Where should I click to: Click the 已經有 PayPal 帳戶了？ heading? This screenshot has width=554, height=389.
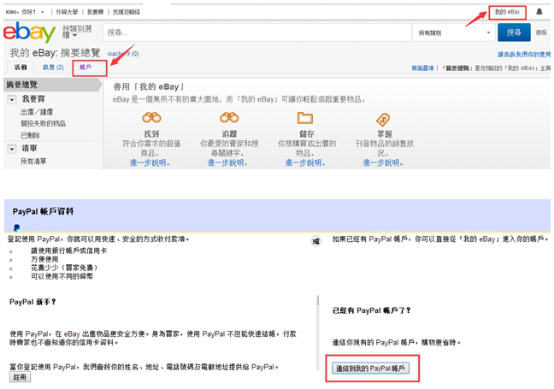click(371, 310)
